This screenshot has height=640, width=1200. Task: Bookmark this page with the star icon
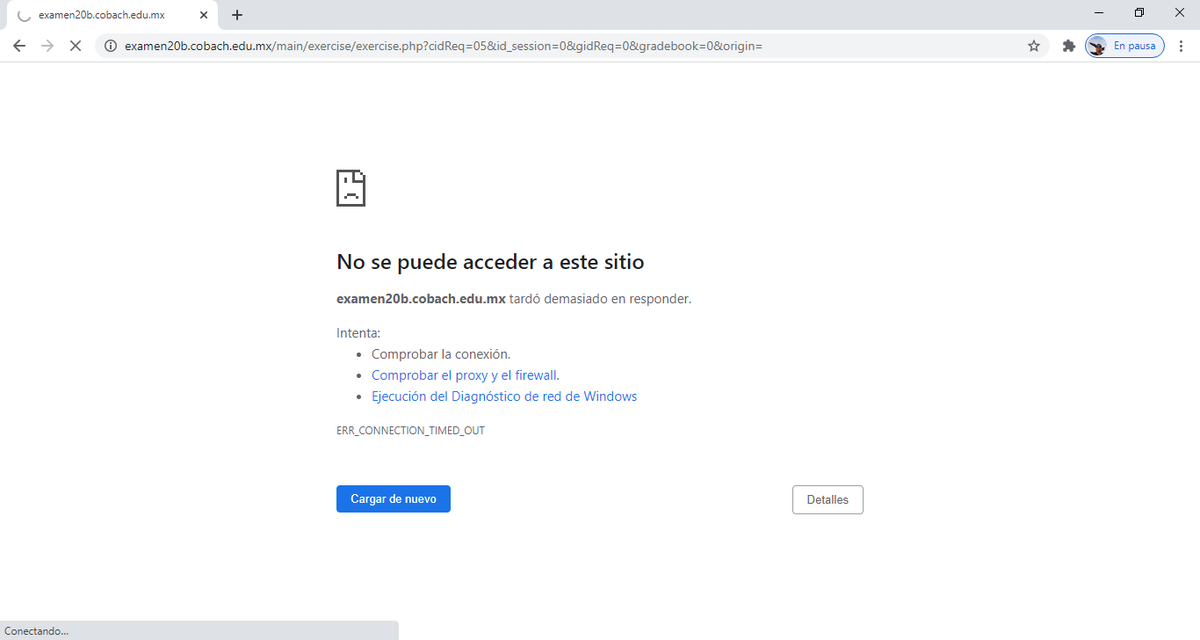tap(1034, 46)
